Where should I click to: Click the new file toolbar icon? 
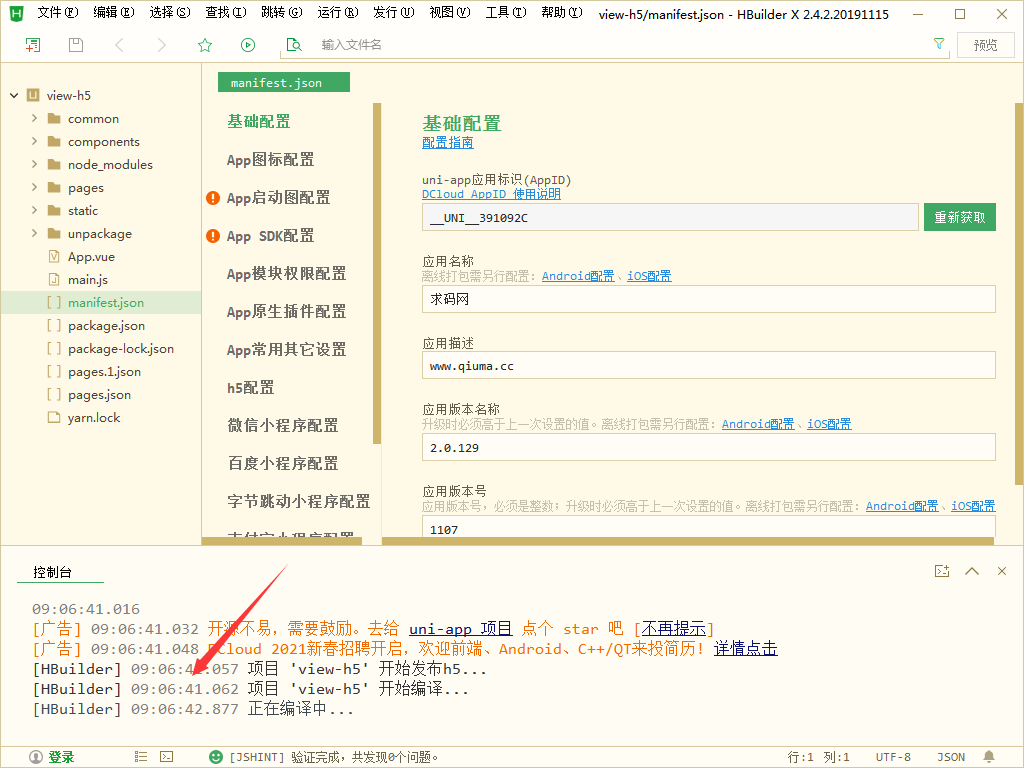(x=33, y=44)
